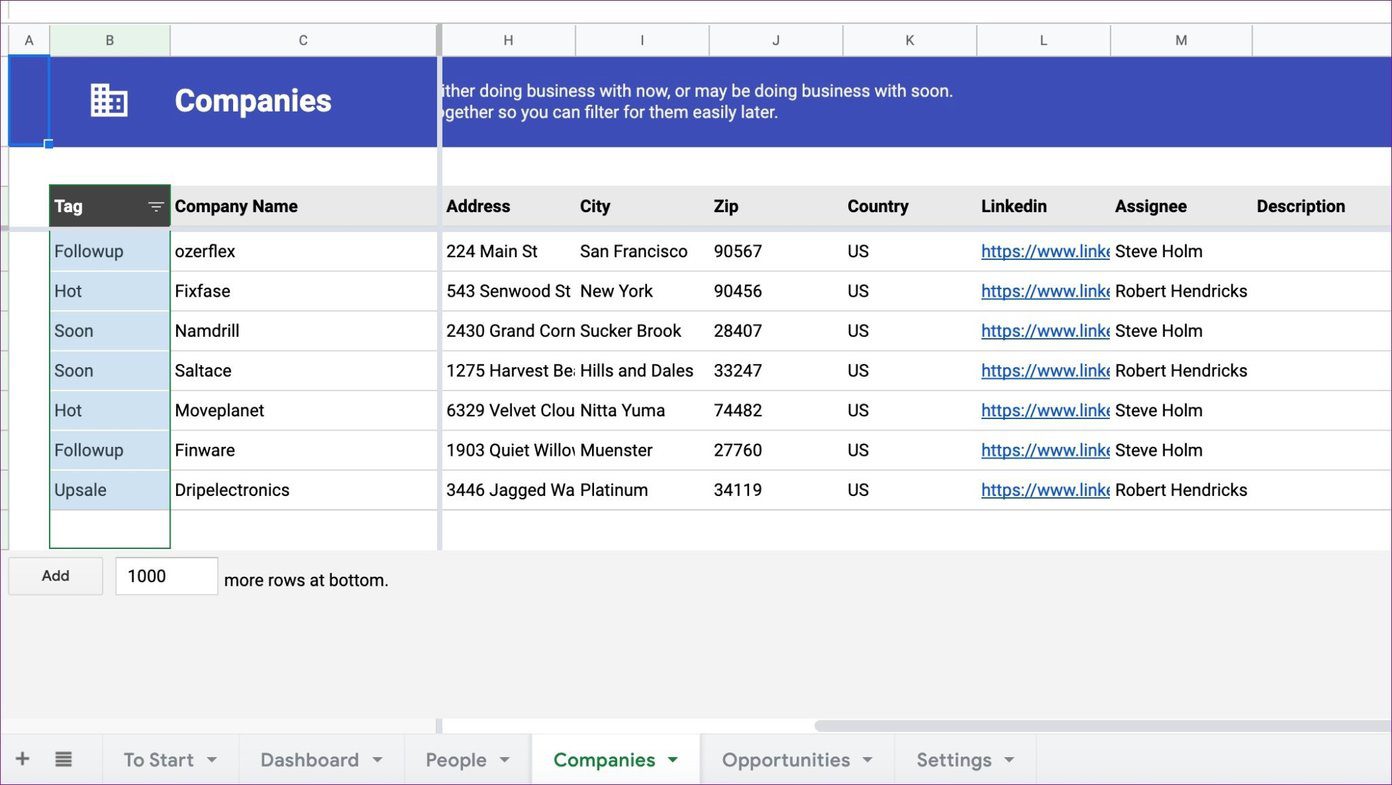This screenshot has height=785, width=1392.
Task: Select Robert Hendricks assignee cell for Fixfase
Action: tap(1181, 291)
